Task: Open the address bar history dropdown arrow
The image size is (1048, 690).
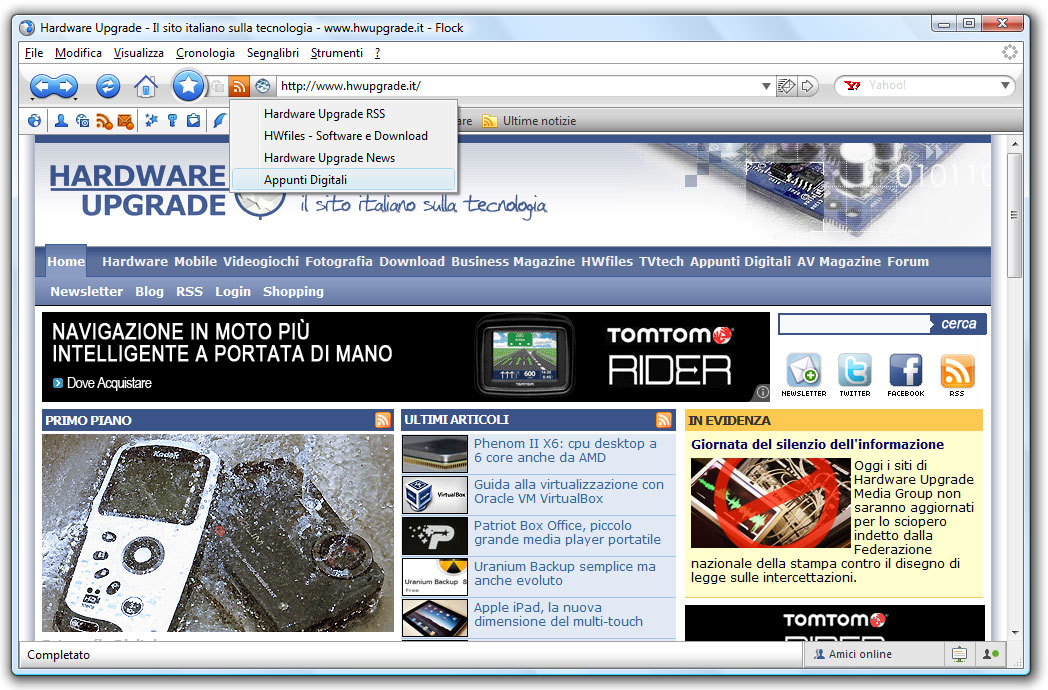Action: 766,86
